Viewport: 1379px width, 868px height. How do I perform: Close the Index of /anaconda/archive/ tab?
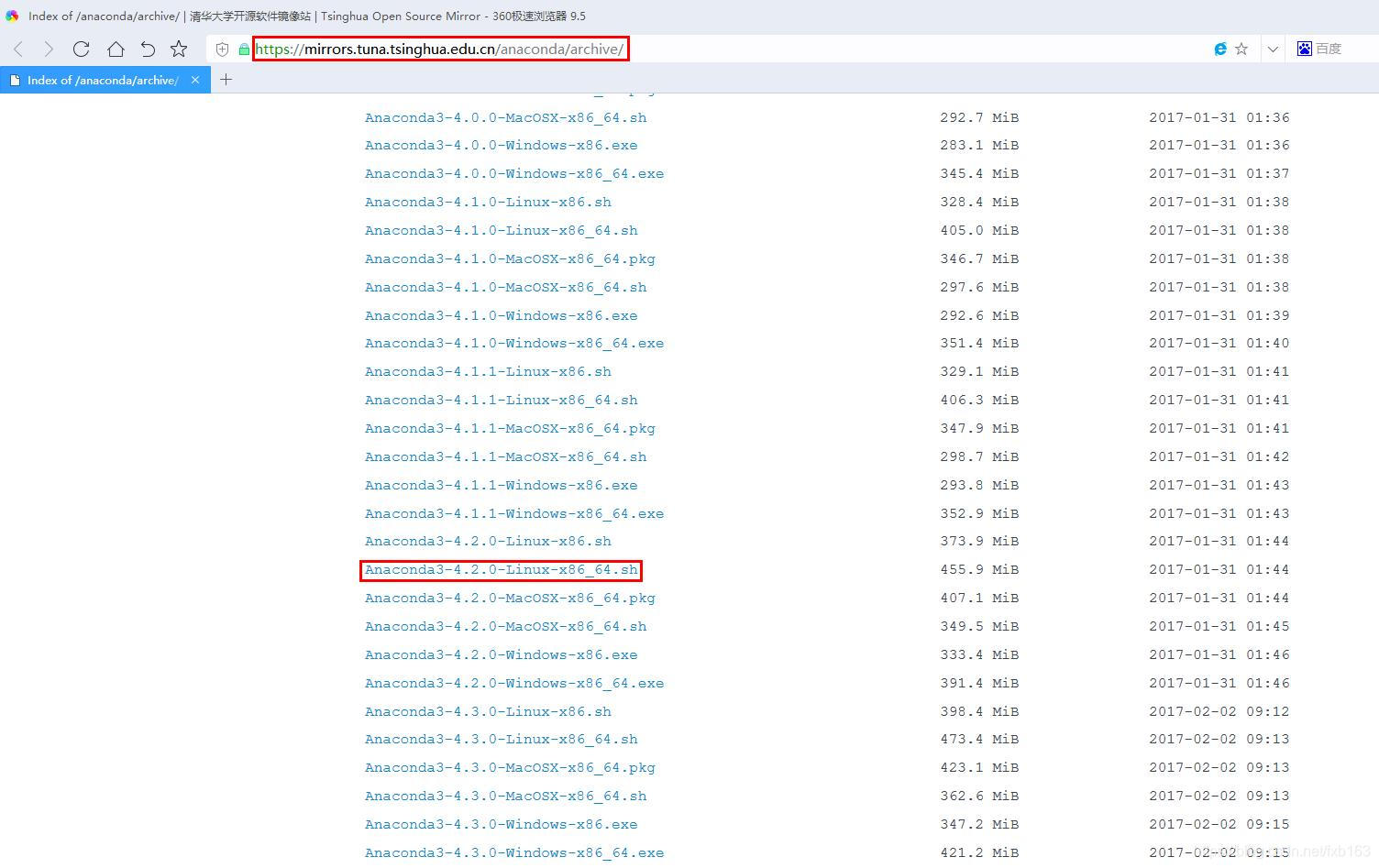[195, 80]
